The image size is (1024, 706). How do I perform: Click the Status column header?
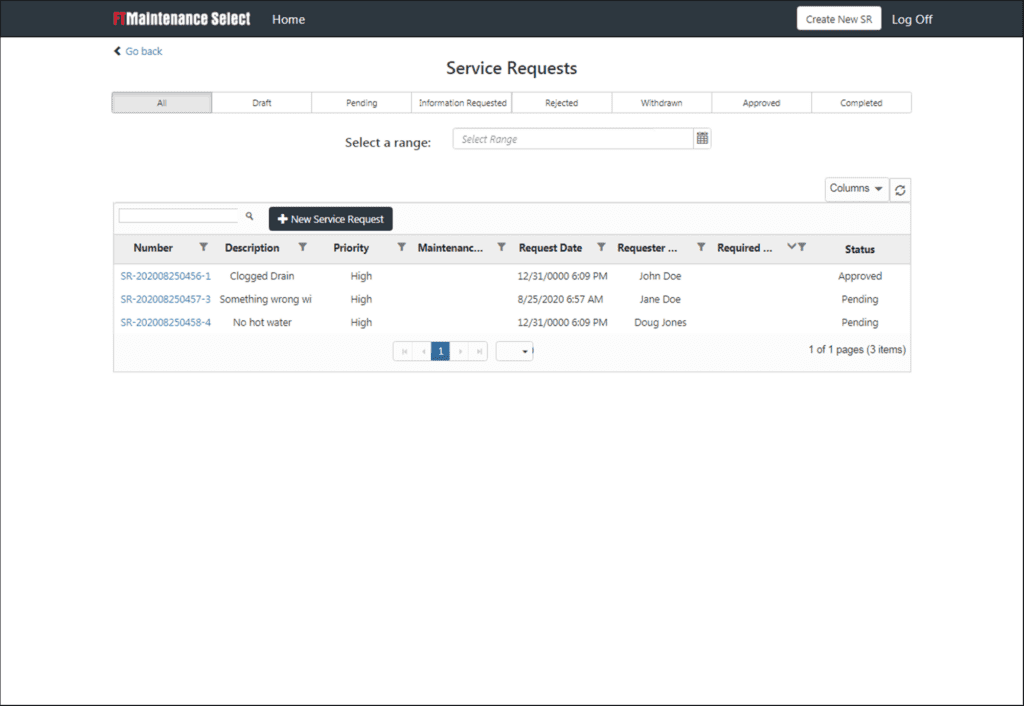pyautogui.click(x=859, y=249)
